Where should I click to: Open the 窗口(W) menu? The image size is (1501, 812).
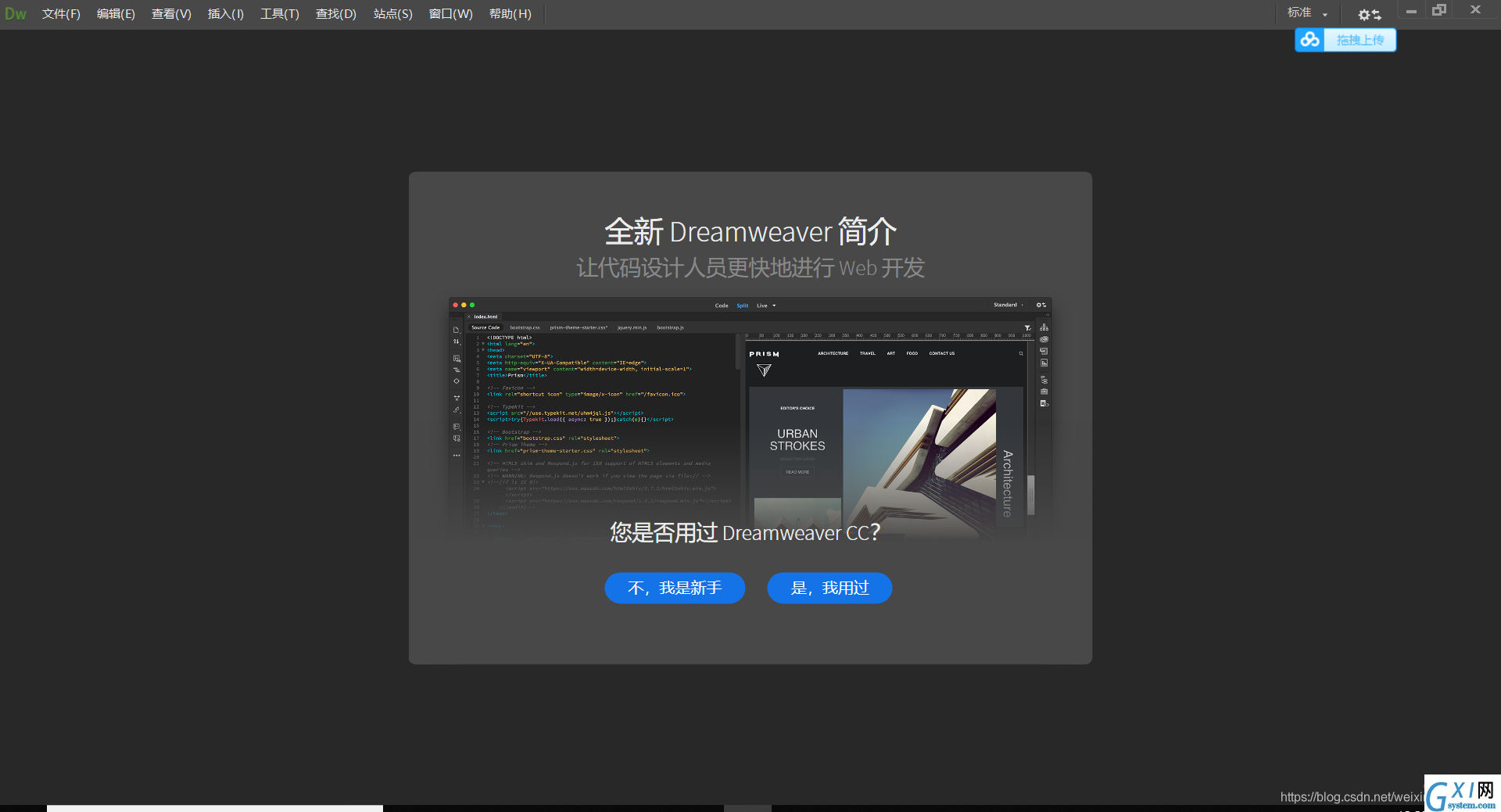[451, 14]
